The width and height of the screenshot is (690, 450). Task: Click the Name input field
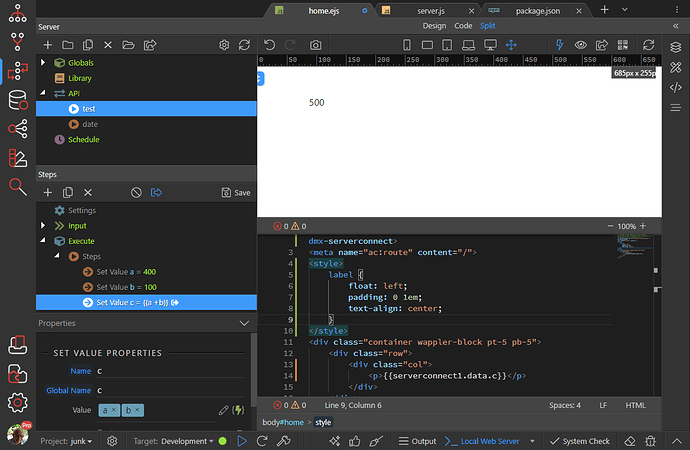pyautogui.click(x=170, y=371)
